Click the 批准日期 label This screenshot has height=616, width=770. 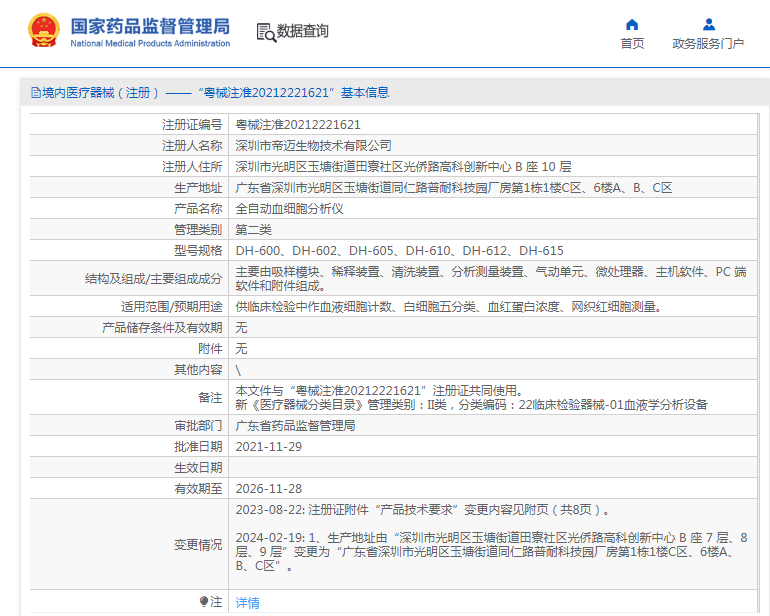pyautogui.click(x=198, y=447)
